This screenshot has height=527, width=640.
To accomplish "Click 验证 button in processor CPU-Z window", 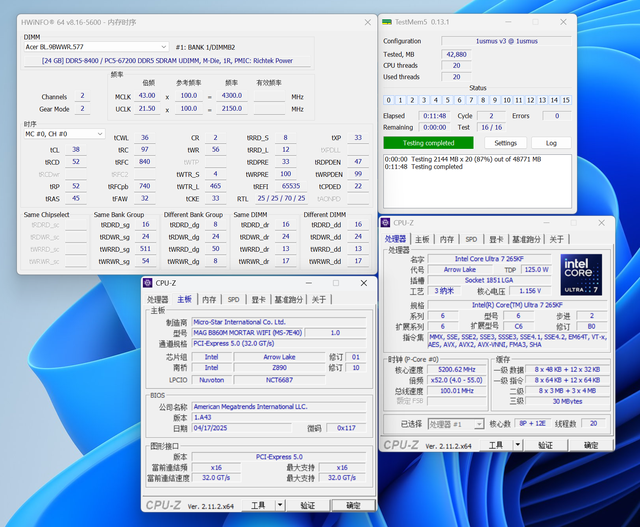I will (545, 445).
